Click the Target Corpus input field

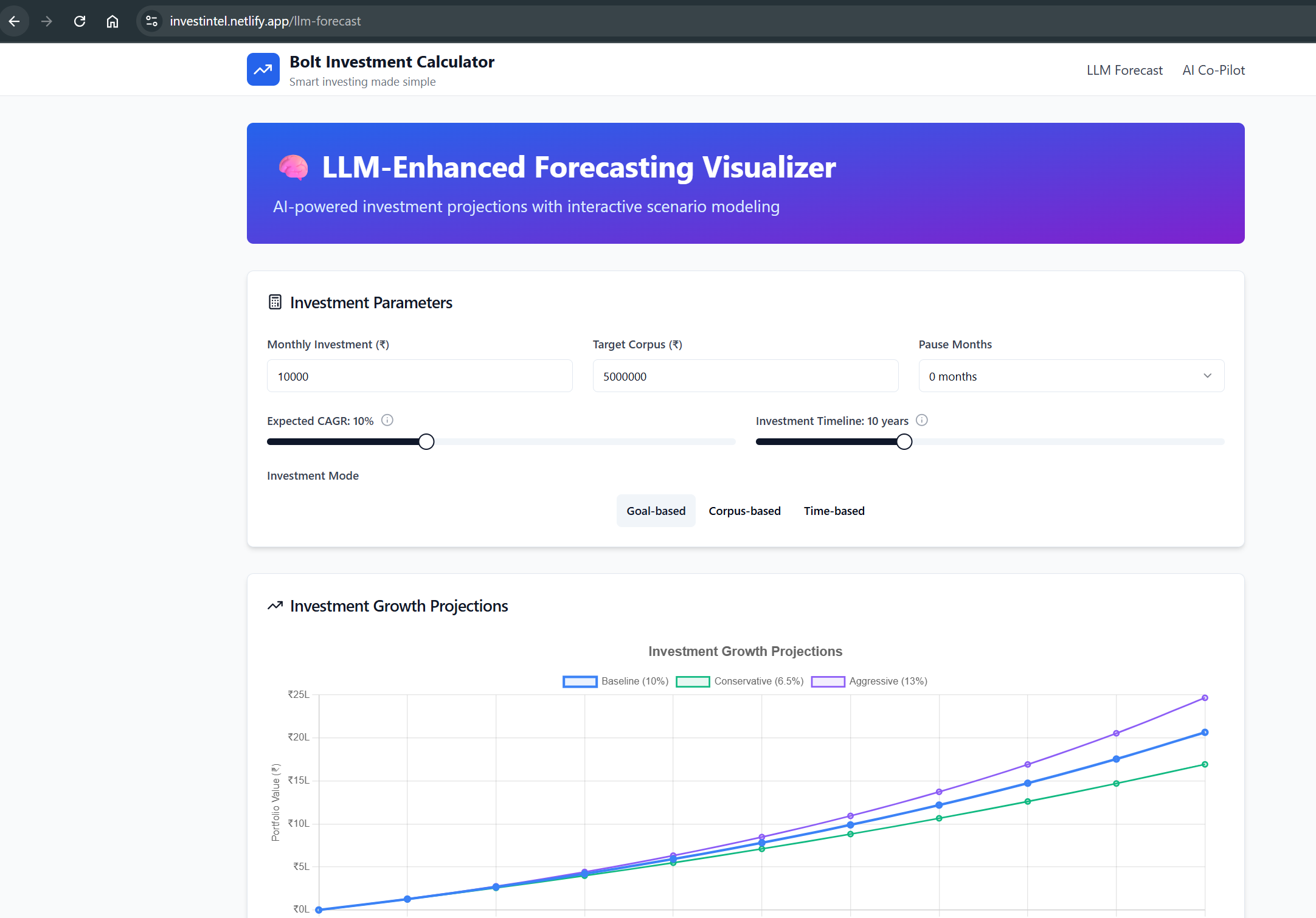click(x=745, y=376)
